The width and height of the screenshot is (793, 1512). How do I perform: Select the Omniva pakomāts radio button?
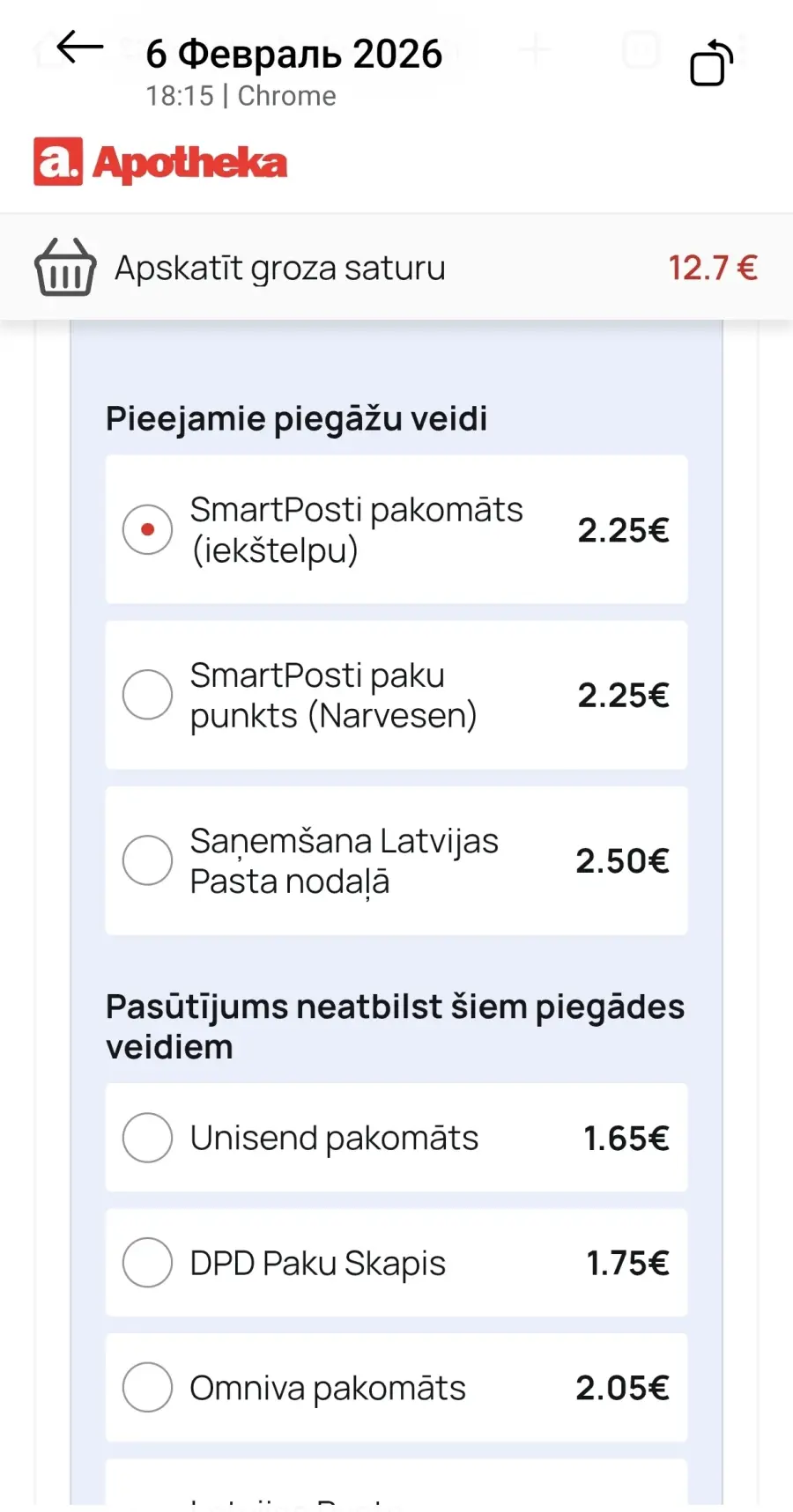pos(147,1388)
